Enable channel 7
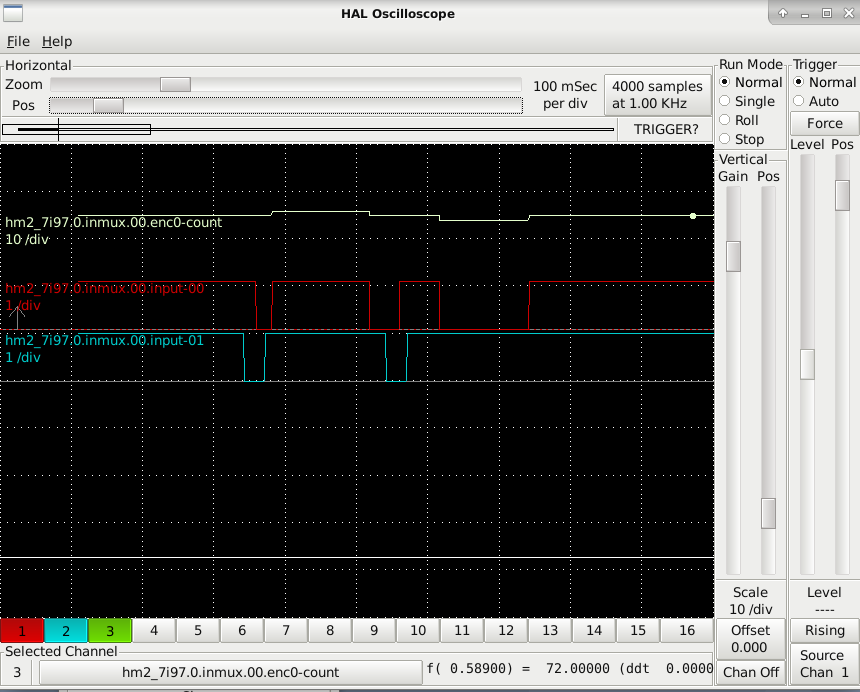This screenshot has width=860, height=692. pyautogui.click(x=286, y=631)
